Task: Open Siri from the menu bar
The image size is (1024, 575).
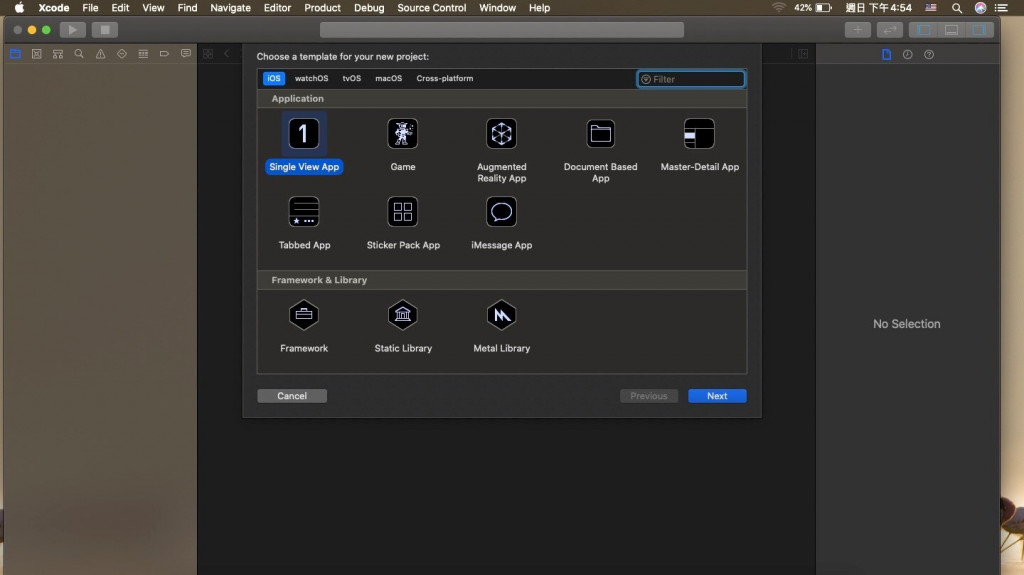Action: tap(980, 8)
